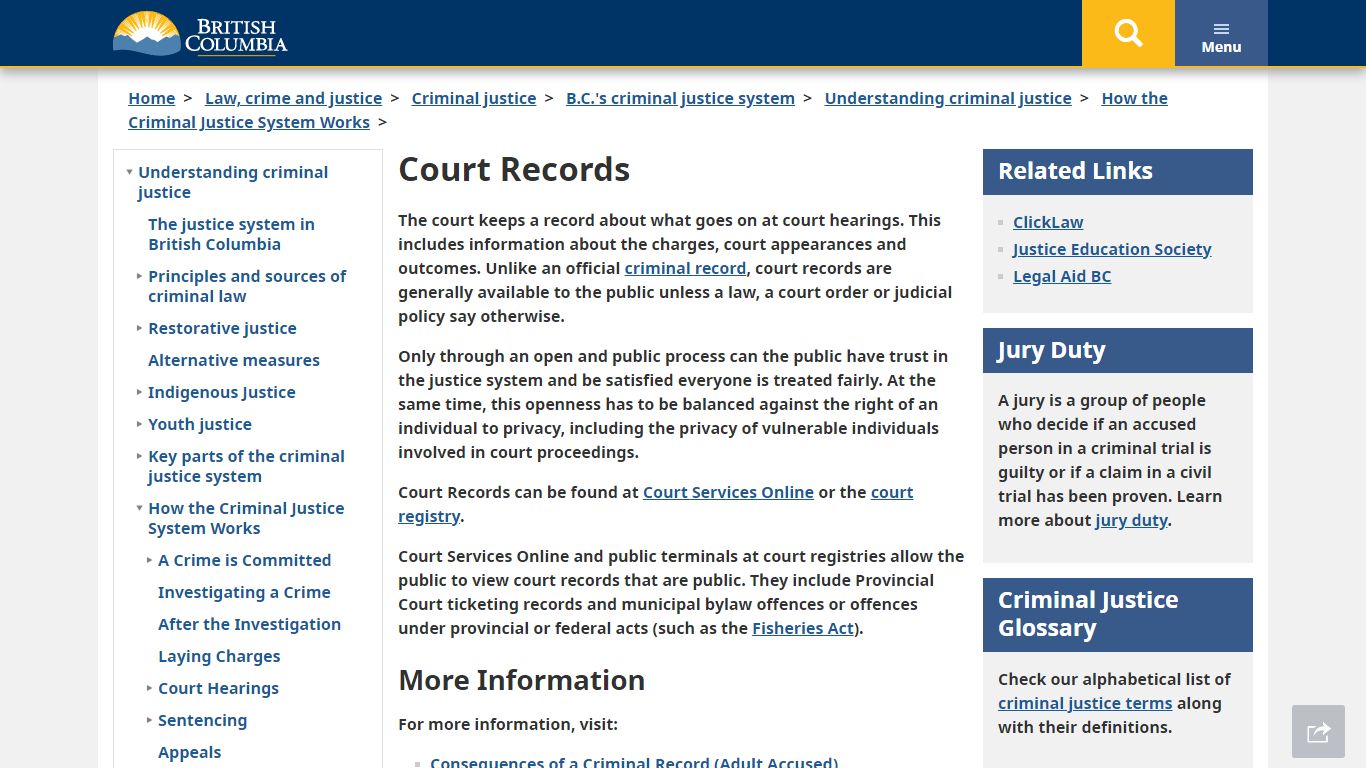Select After the Investigation in sidebar
Image resolution: width=1366 pixels, height=768 pixels.
click(x=249, y=624)
